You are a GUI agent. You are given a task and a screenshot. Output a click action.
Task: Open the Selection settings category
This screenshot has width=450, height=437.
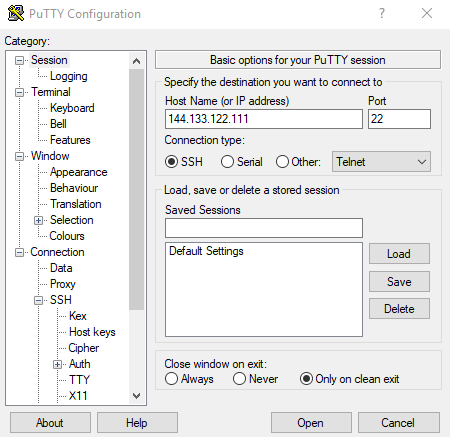tap(72, 220)
